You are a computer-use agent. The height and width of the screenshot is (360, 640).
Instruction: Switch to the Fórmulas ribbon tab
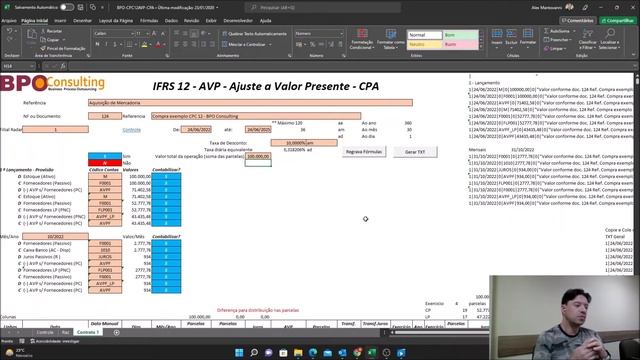coord(149,20)
